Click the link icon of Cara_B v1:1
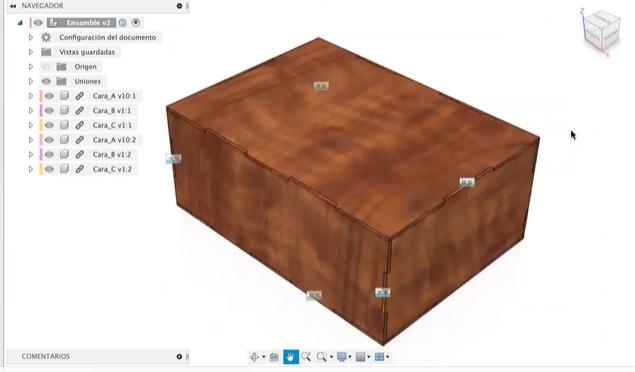 point(80,111)
